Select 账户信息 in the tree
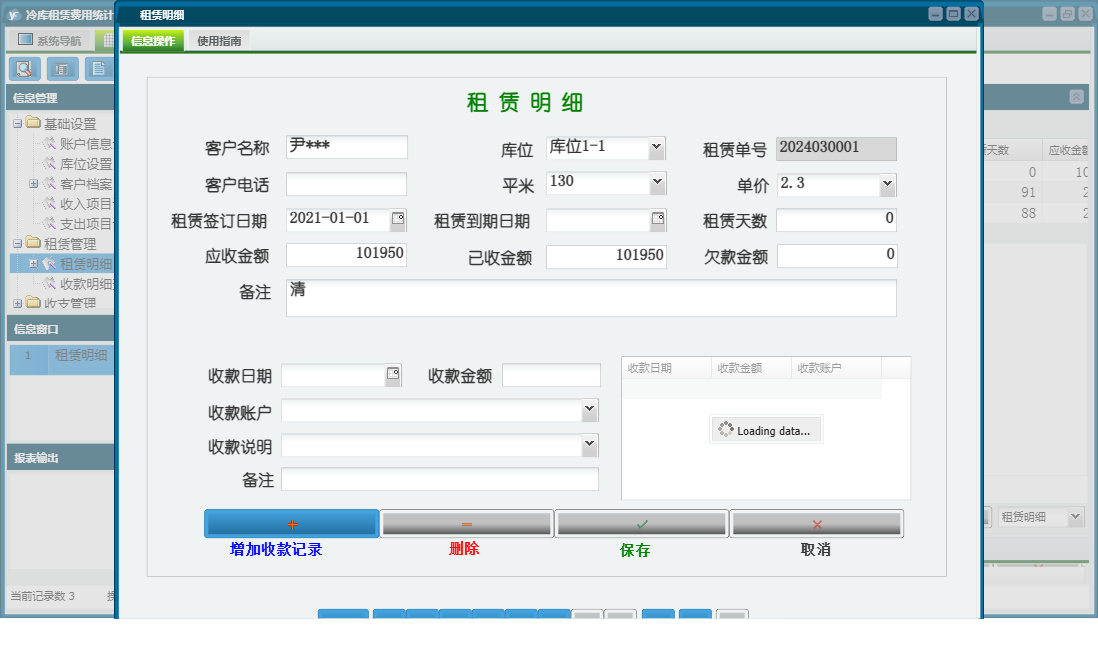This screenshot has height=655, width=1098. tap(85, 144)
